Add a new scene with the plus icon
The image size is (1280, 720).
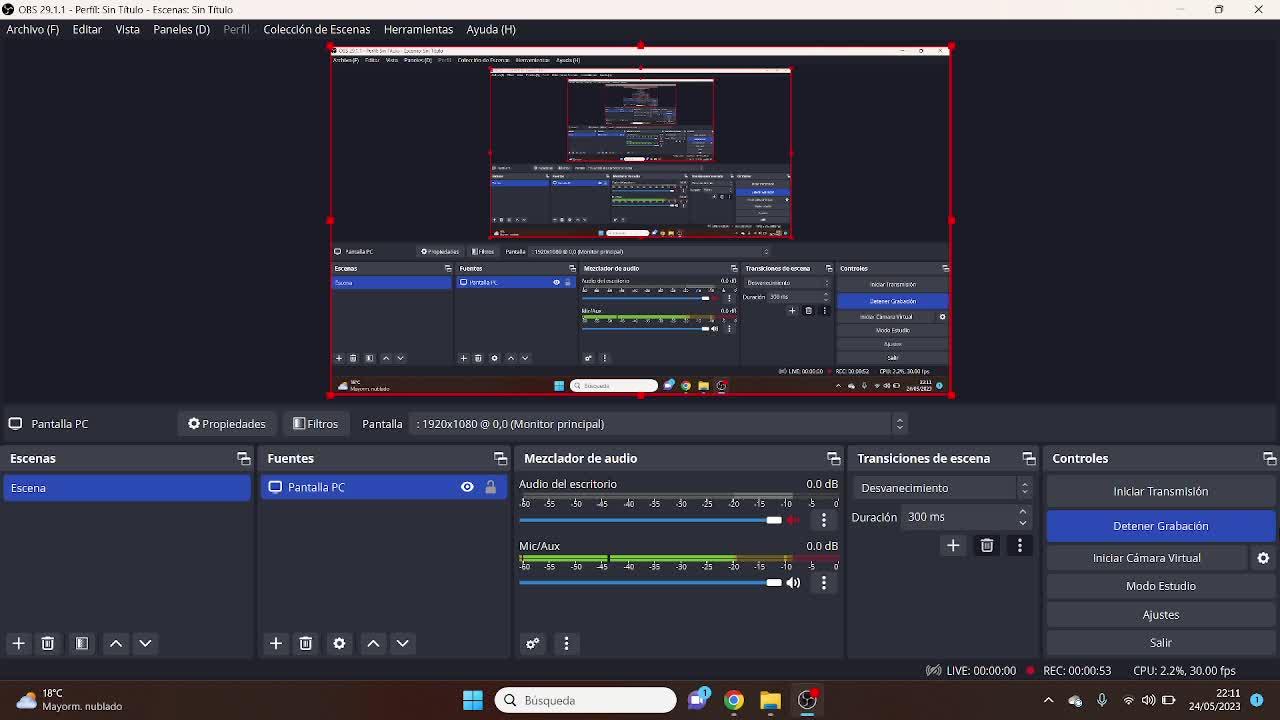pyautogui.click(x=18, y=643)
